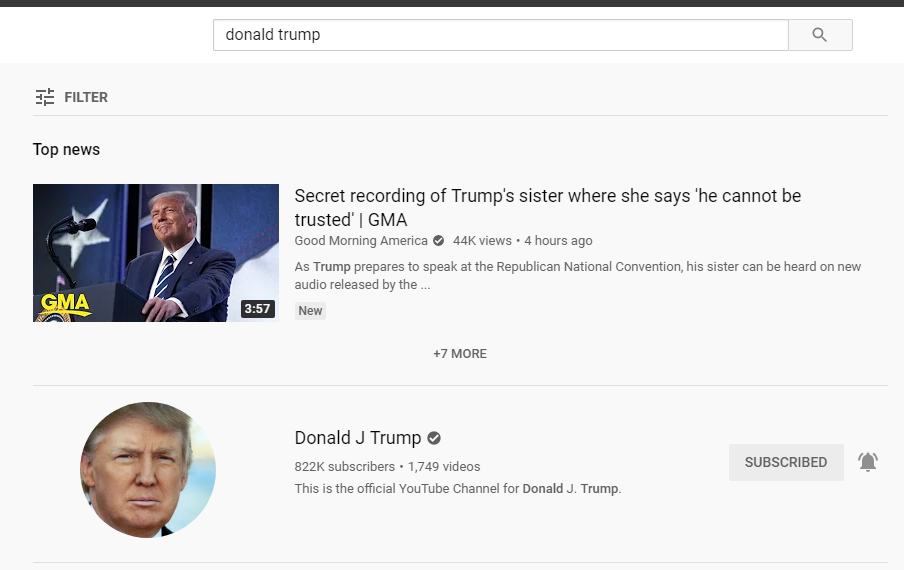Click the New badge under the video
904x570 pixels.
pos(310,311)
